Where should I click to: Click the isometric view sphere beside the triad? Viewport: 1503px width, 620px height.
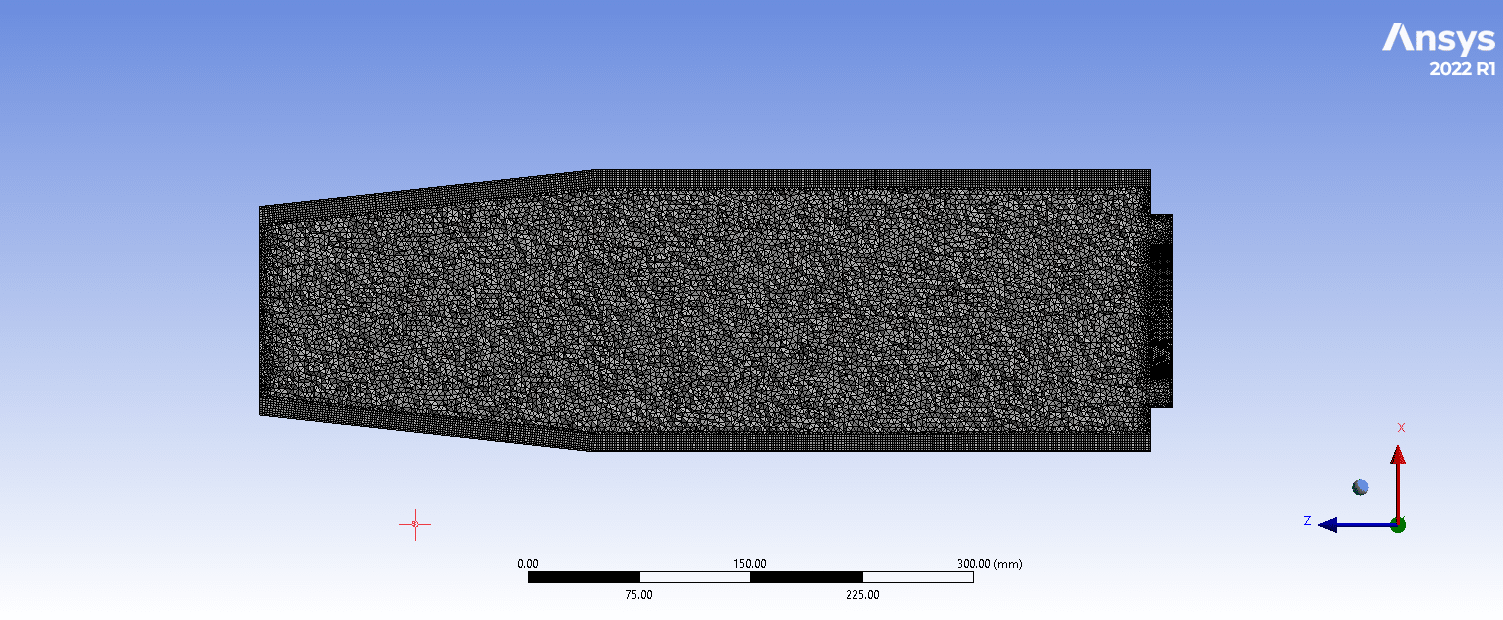pyautogui.click(x=1360, y=487)
